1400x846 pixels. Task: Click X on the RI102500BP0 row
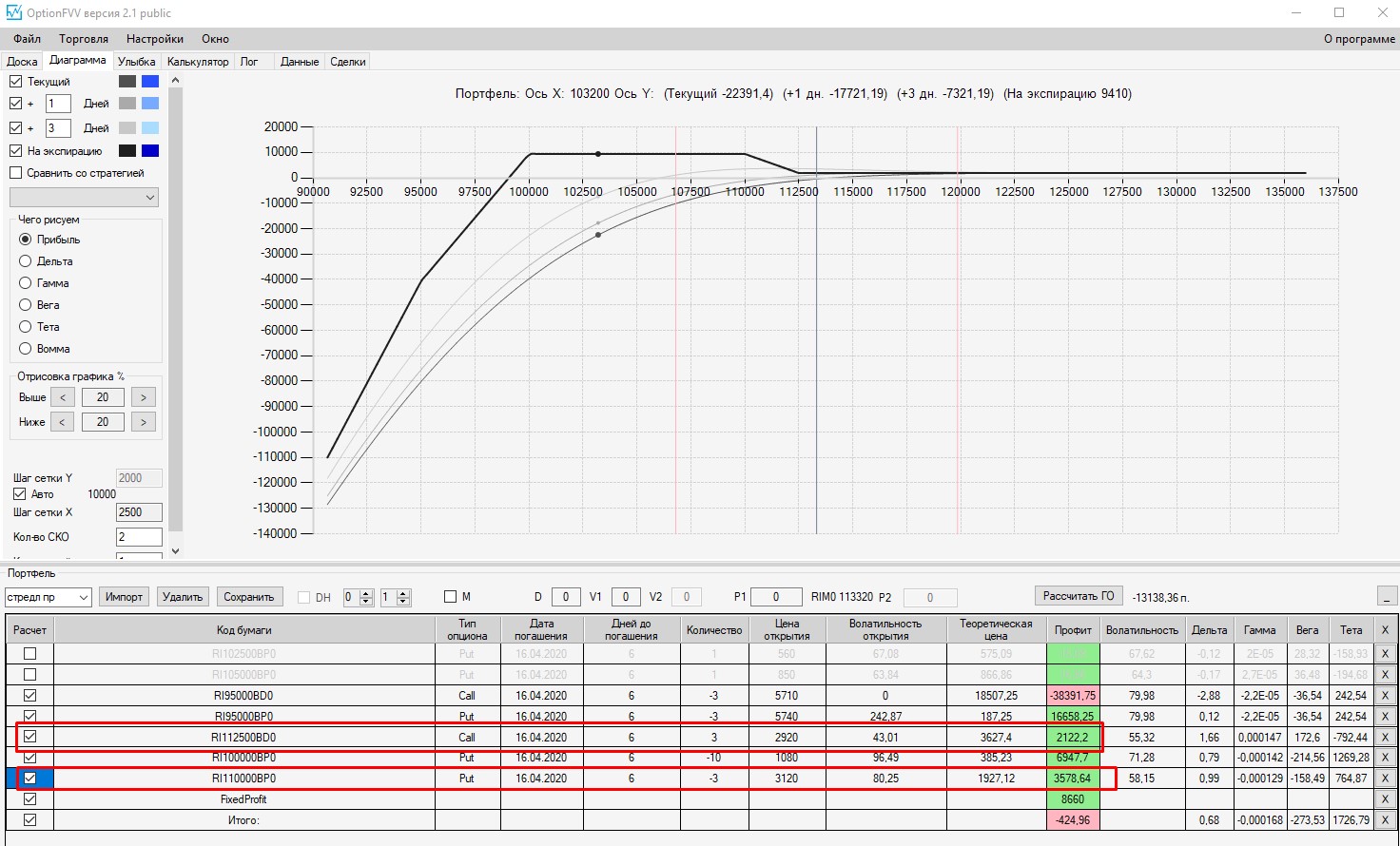pyautogui.click(x=1385, y=654)
